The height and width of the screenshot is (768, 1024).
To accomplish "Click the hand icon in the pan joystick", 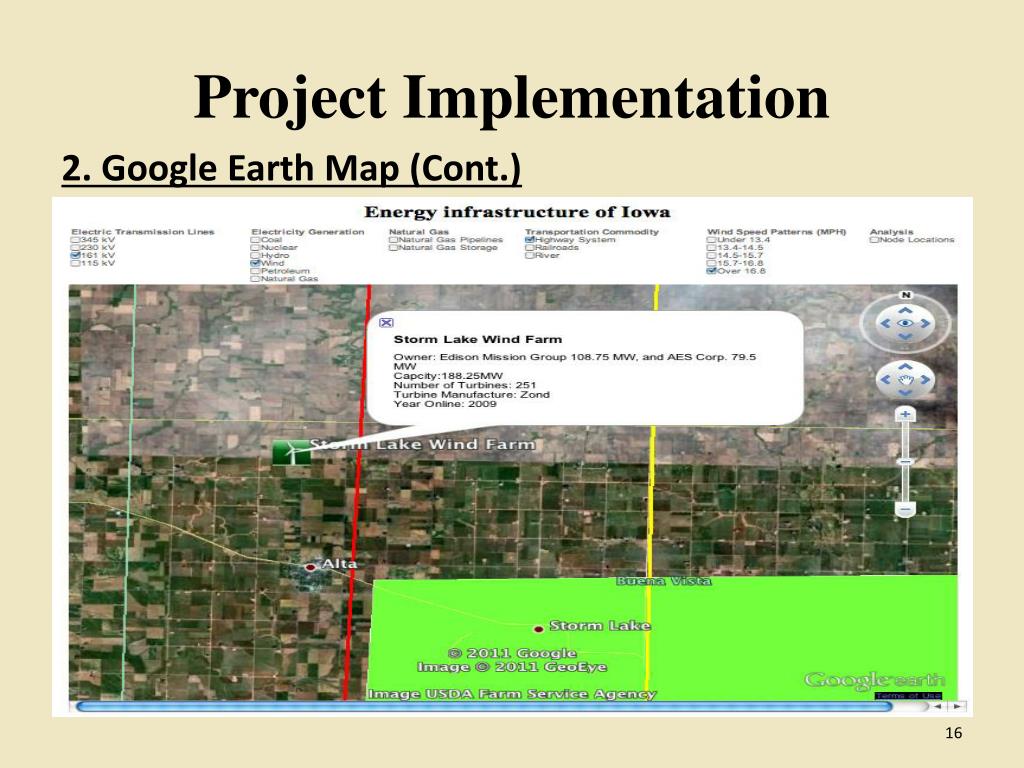I will pyautogui.click(x=905, y=379).
